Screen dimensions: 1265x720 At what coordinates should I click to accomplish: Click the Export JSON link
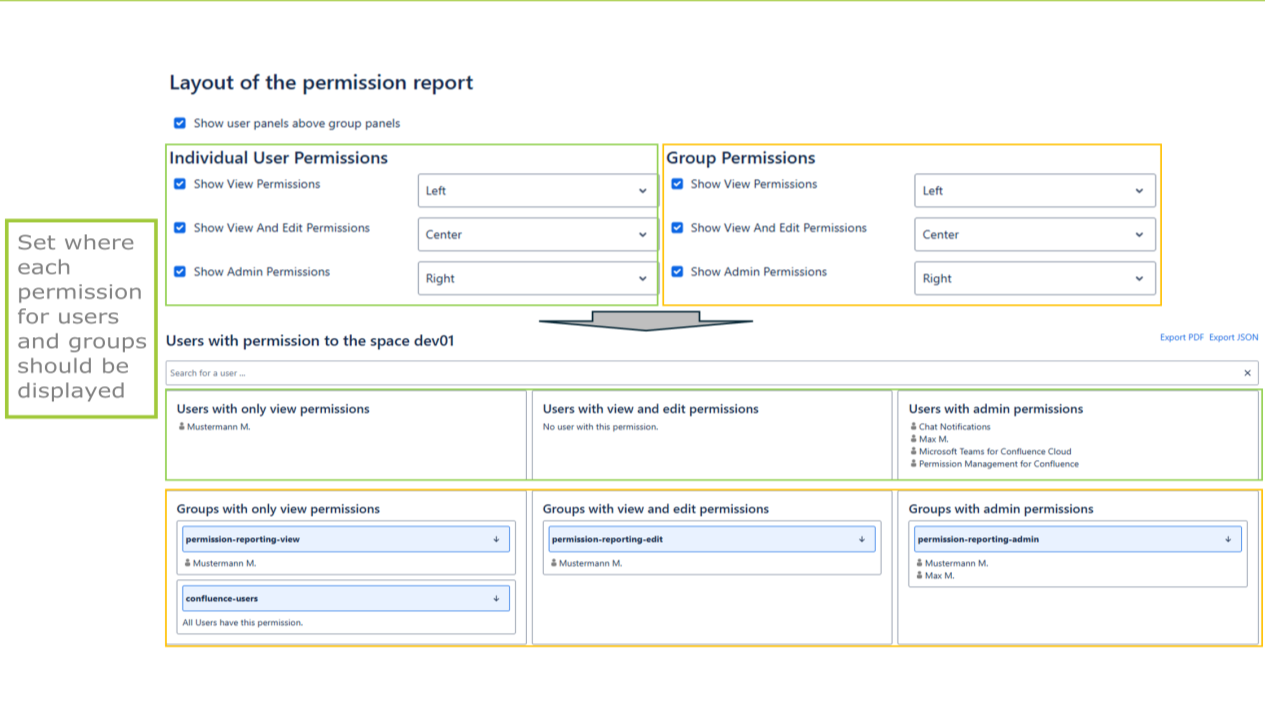click(1234, 338)
